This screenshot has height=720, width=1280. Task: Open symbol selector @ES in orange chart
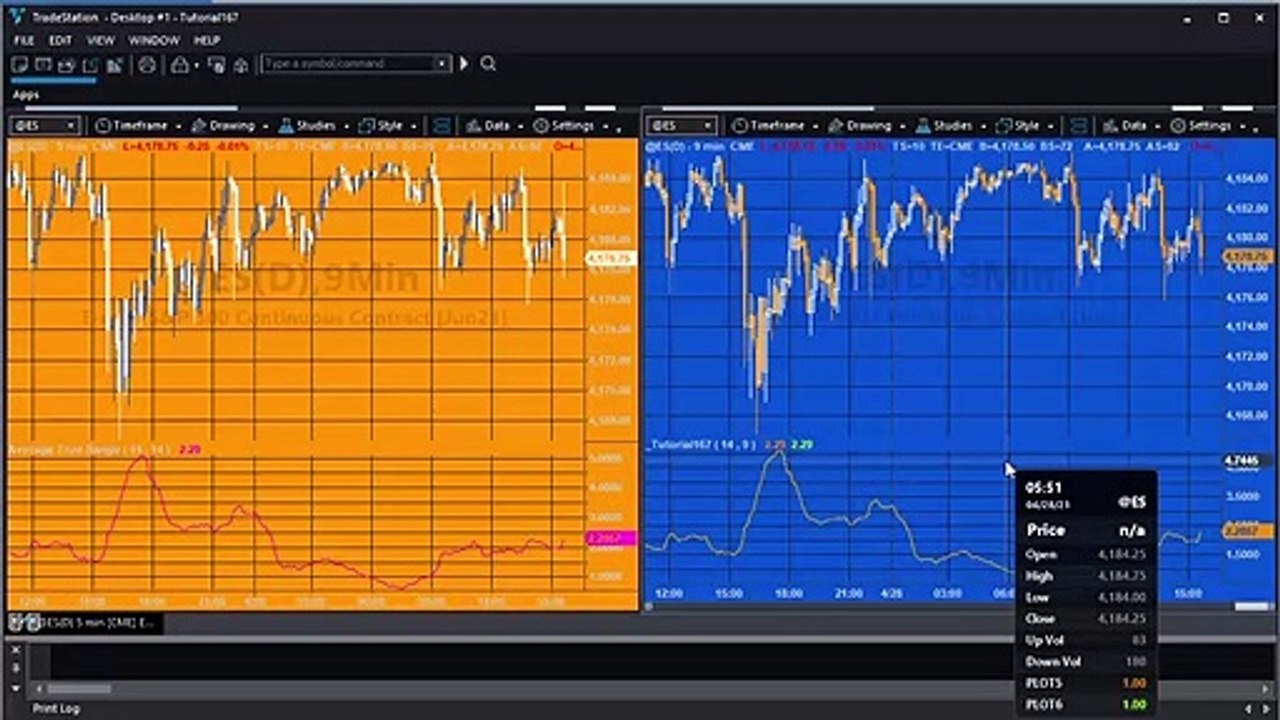coord(44,126)
